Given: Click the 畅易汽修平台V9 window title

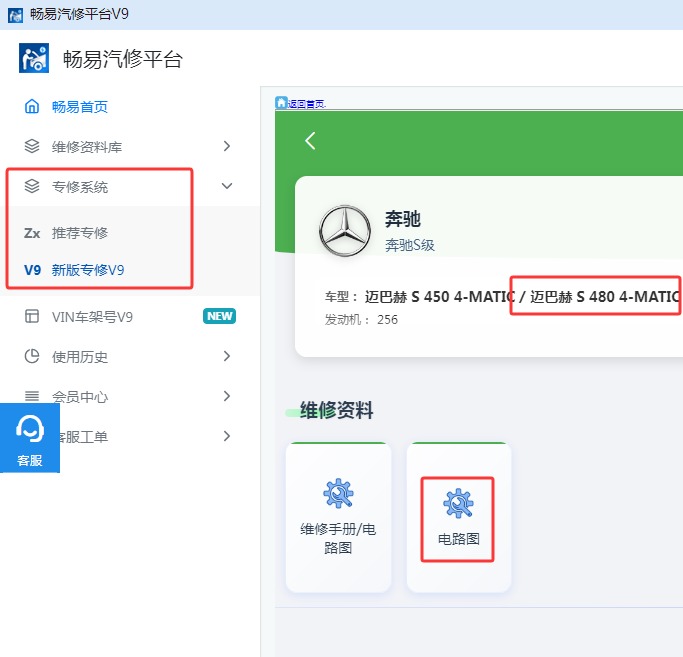Looking at the screenshot, I should [79, 14].
